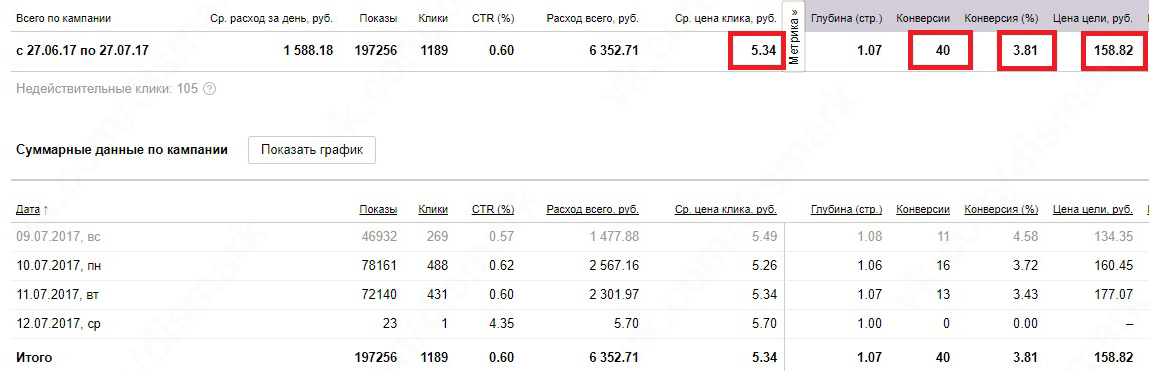Sort daily table by underlined Ср. цена клика link
This screenshot has height=371, width=1154.
click(x=726, y=210)
